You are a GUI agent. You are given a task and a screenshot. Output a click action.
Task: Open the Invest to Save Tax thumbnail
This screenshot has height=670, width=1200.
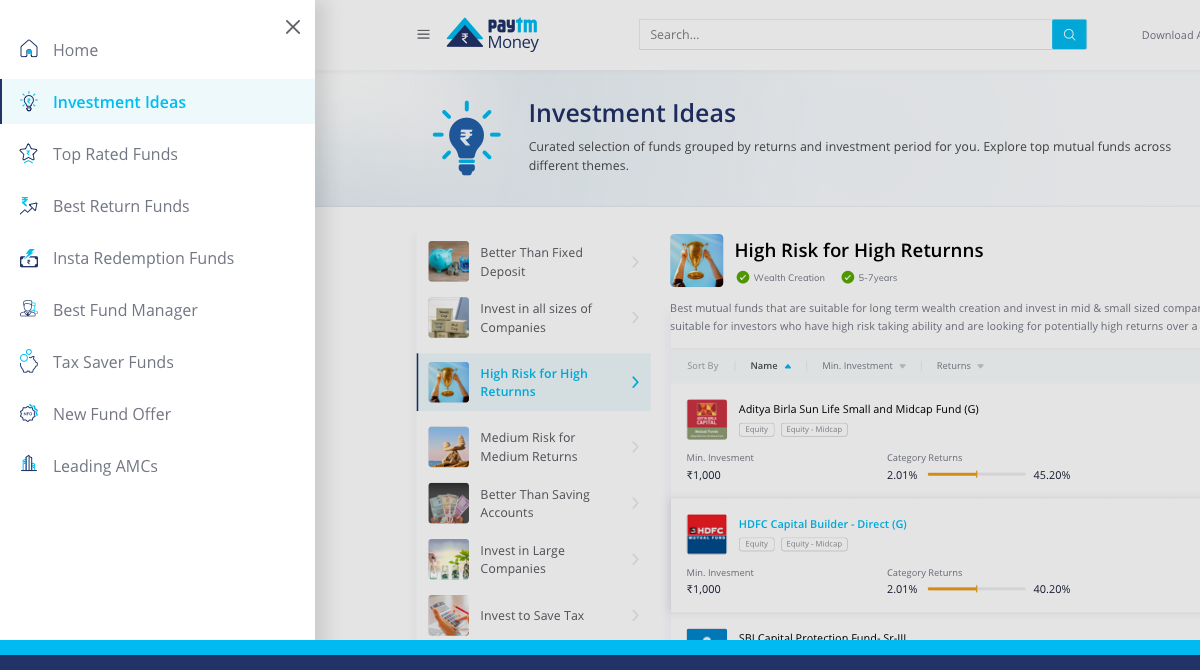tap(448, 615)
